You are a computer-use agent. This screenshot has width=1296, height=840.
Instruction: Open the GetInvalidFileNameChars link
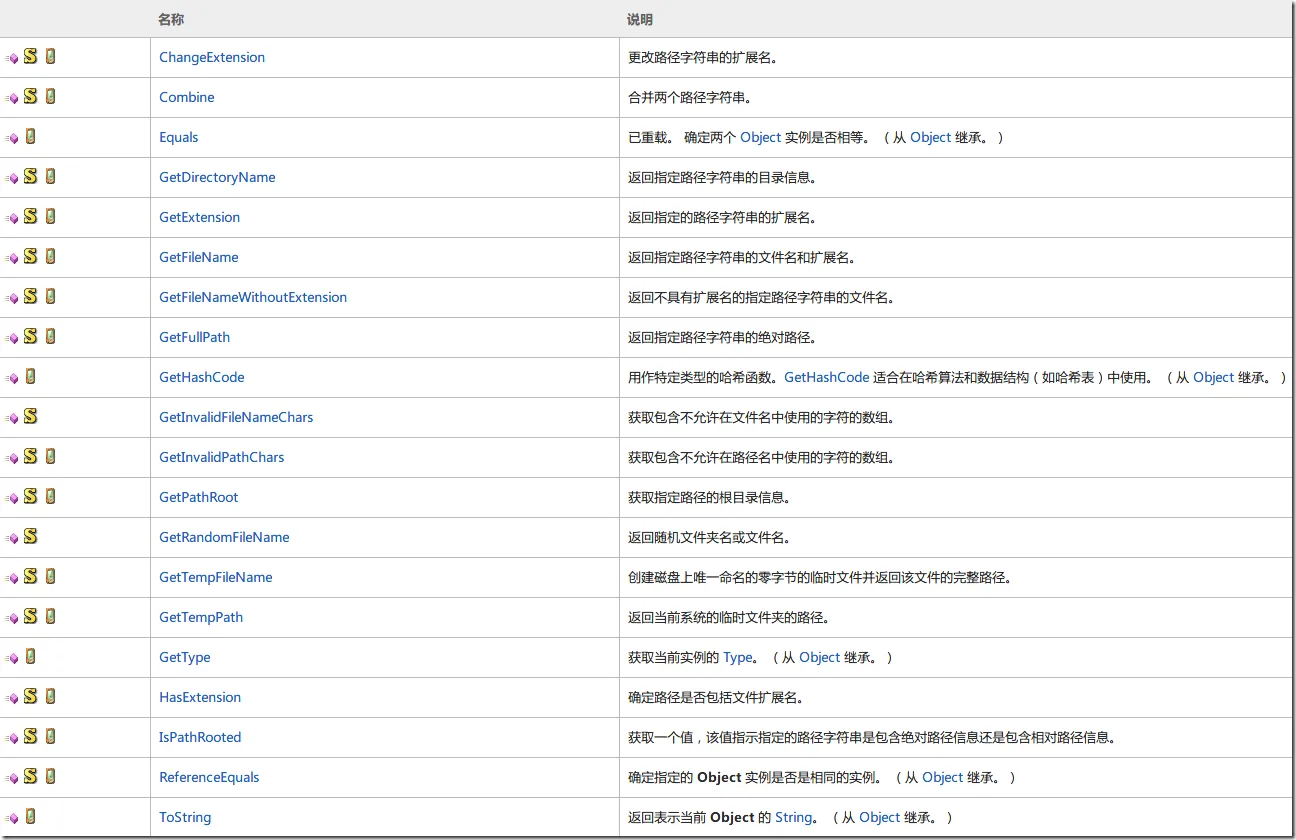(x=236, y=417)
